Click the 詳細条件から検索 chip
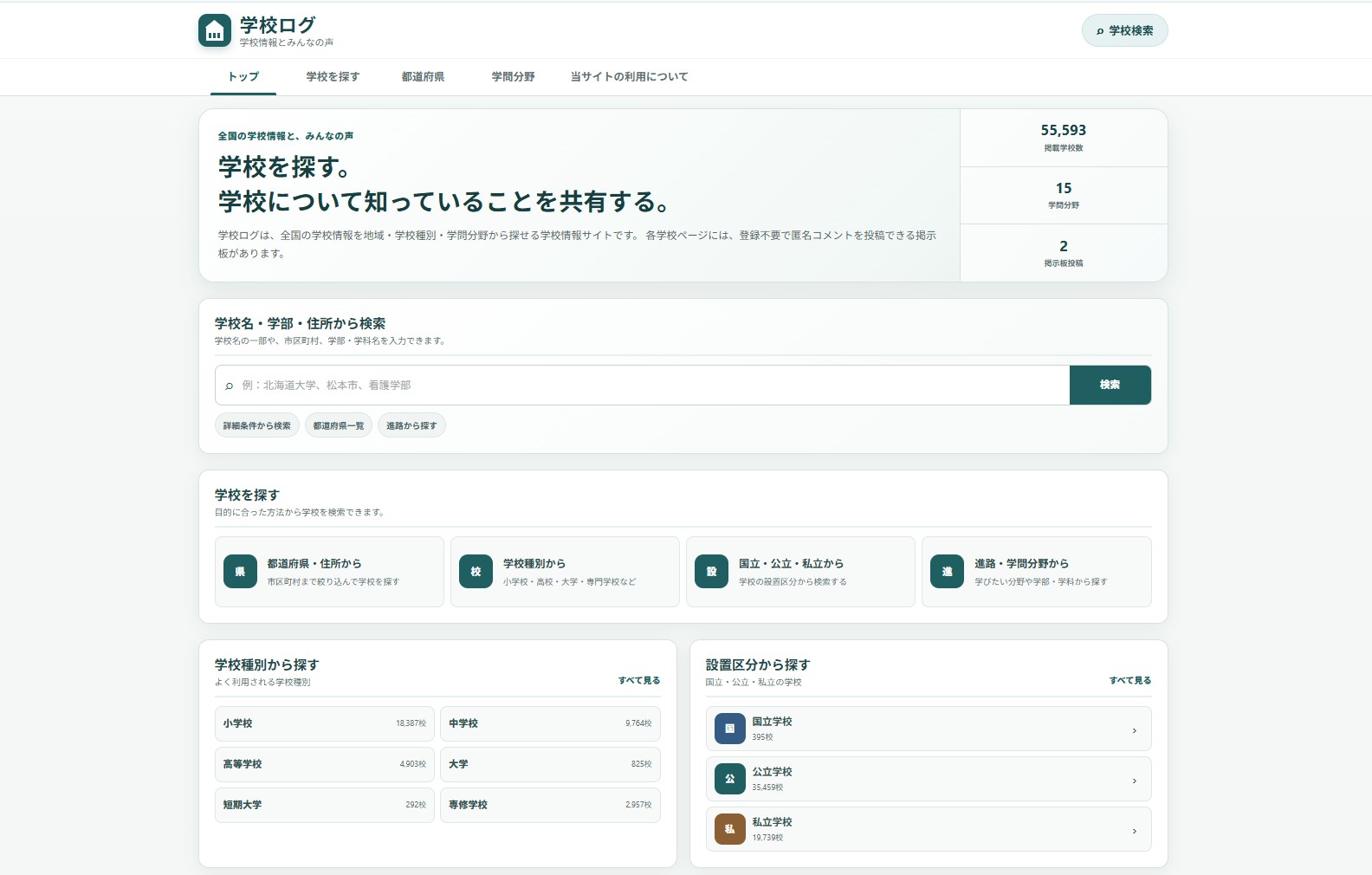Viewport: 1372px width, 875px height. click(257, 425)
